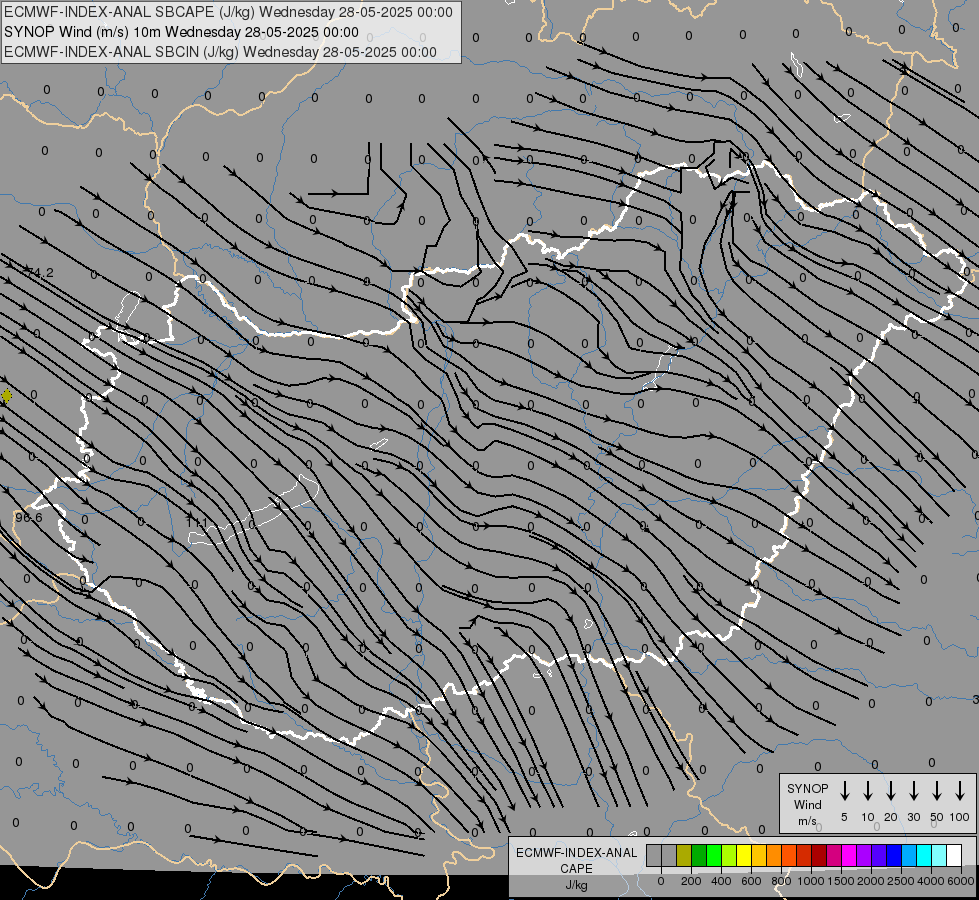Pick the amber swatch after 600
Image resolution: width=979 pixels, height=900 pixels.
pos(759,855)
